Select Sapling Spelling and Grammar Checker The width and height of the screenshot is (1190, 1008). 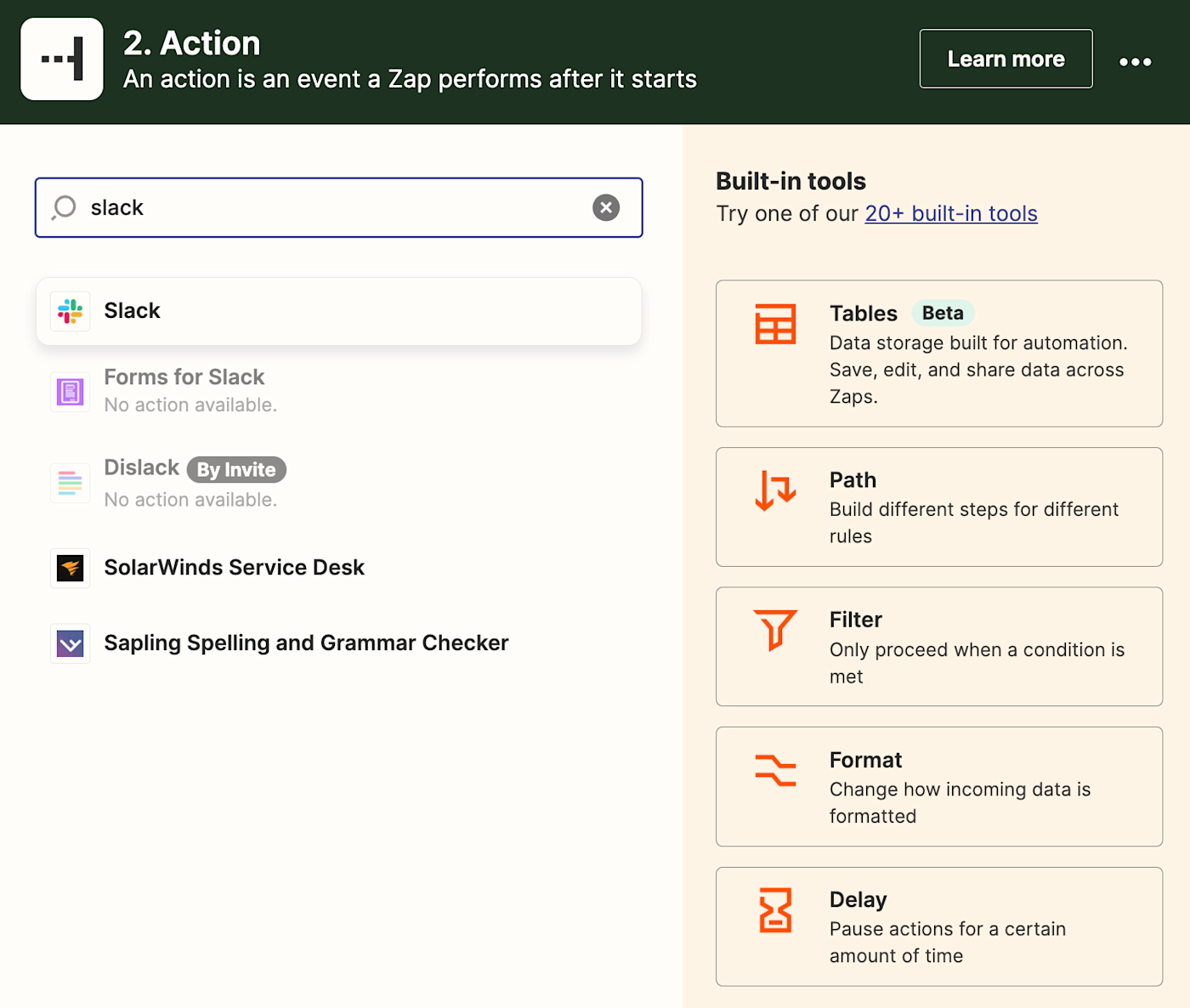pos(306,643)
